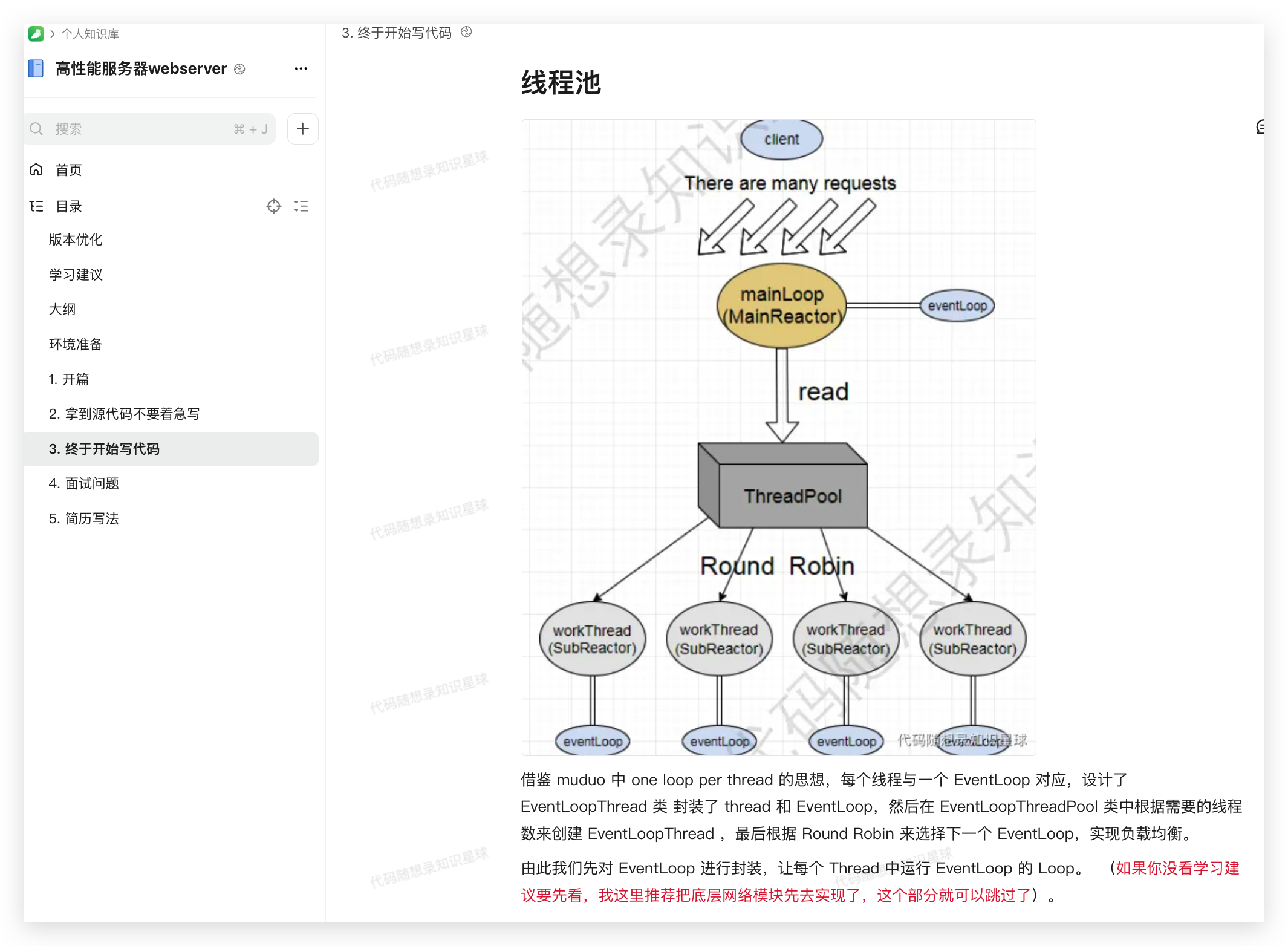This screenshot has width=1288, height=946.
Task: Click the + button to create a new page
Action: 302,128
